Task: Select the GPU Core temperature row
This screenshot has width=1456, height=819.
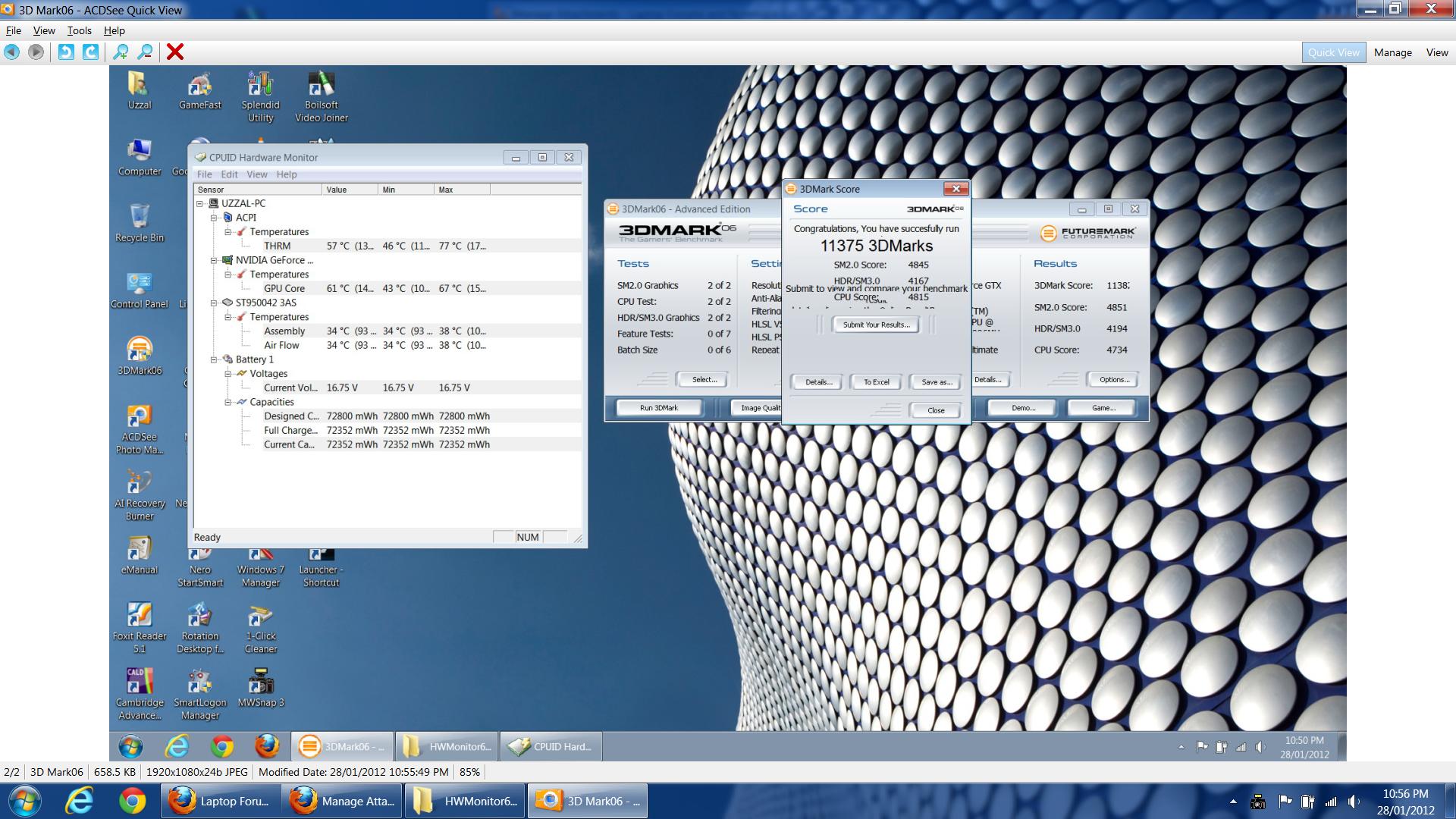Action: [x=388, y=288]
